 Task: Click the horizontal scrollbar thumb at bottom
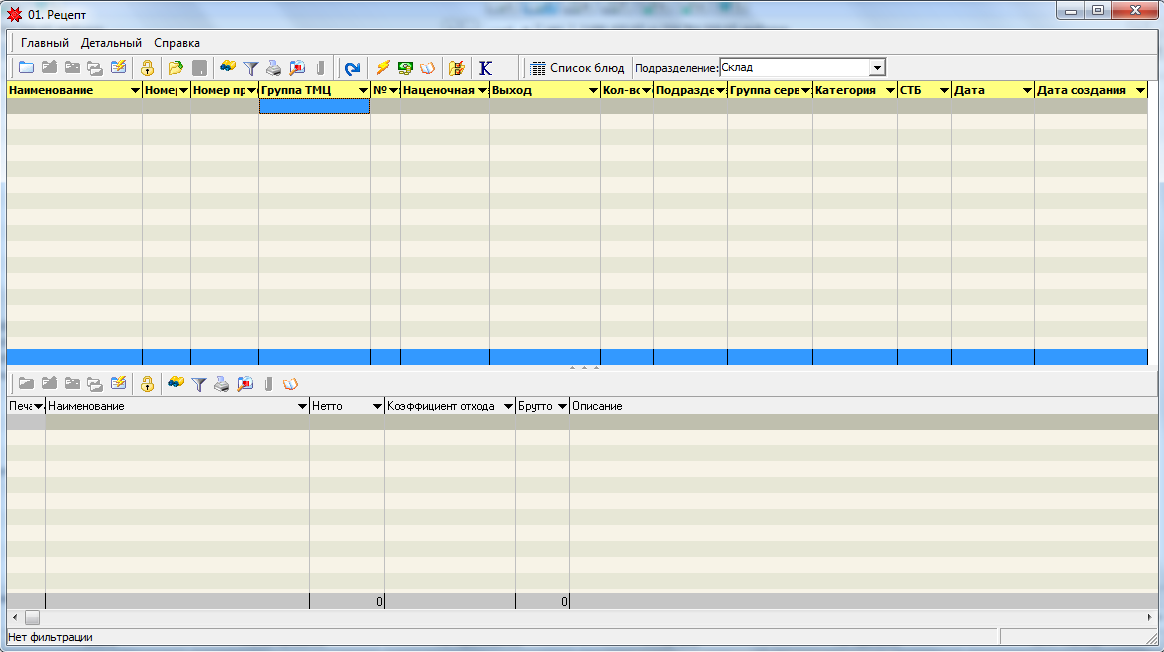point(32,617)
